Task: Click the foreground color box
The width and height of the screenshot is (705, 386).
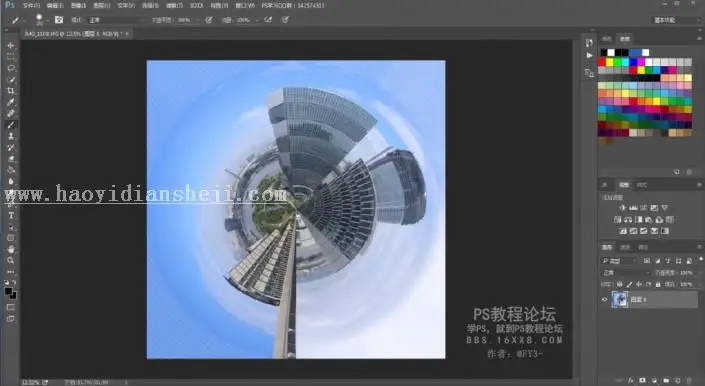Action: click(x=9, y=291)
